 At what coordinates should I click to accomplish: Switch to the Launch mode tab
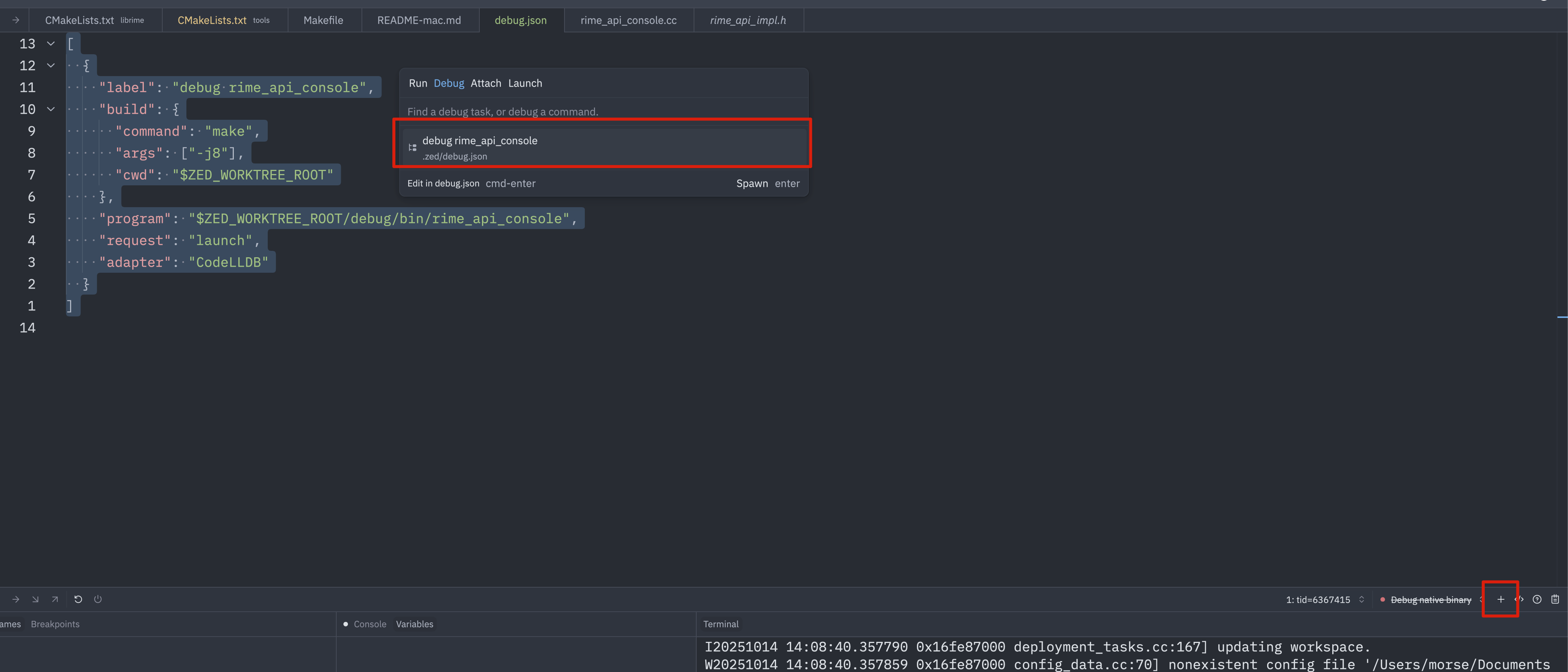click(x=525, y=83)
